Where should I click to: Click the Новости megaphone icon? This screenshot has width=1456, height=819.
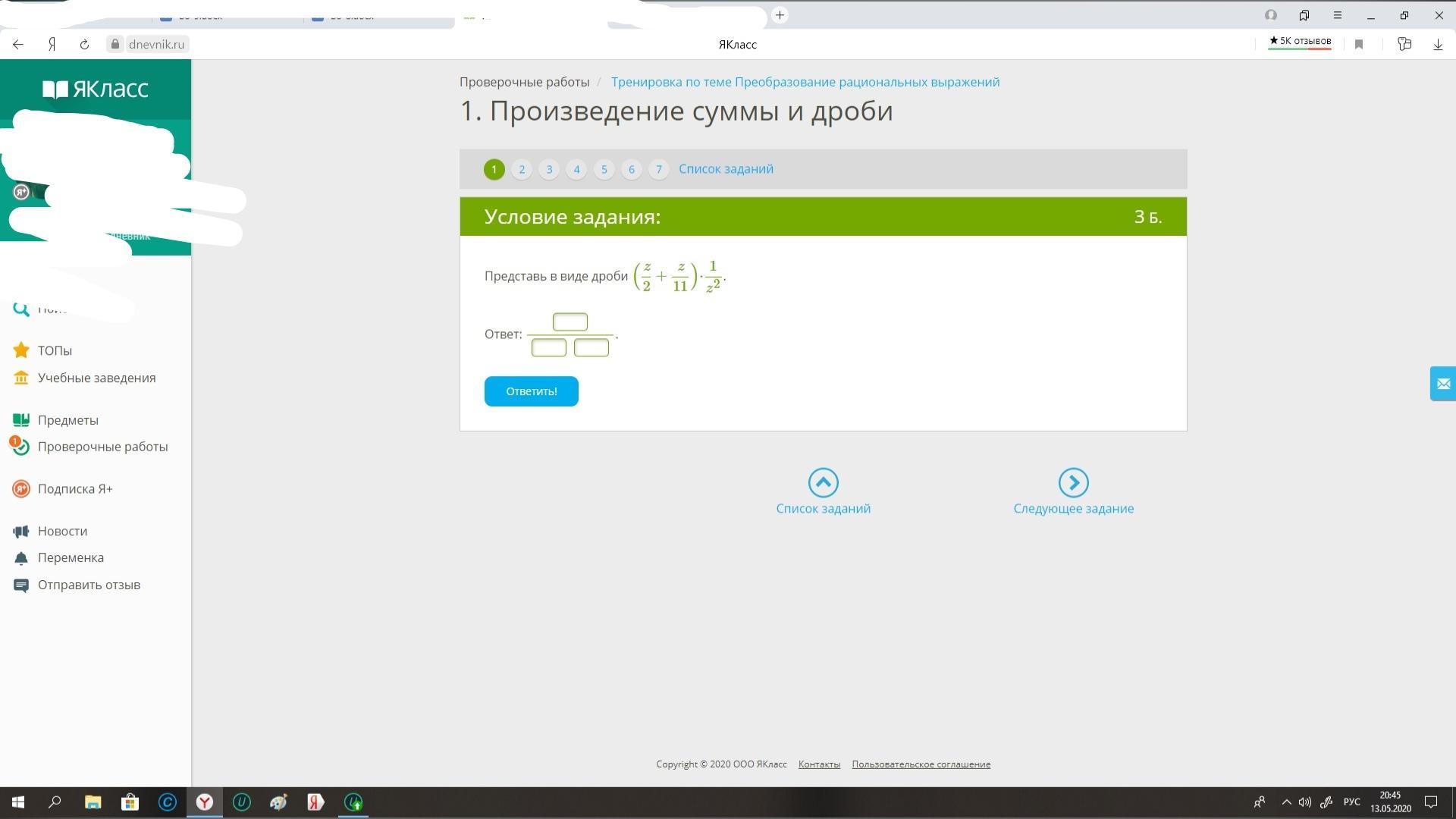click(21, 532)
